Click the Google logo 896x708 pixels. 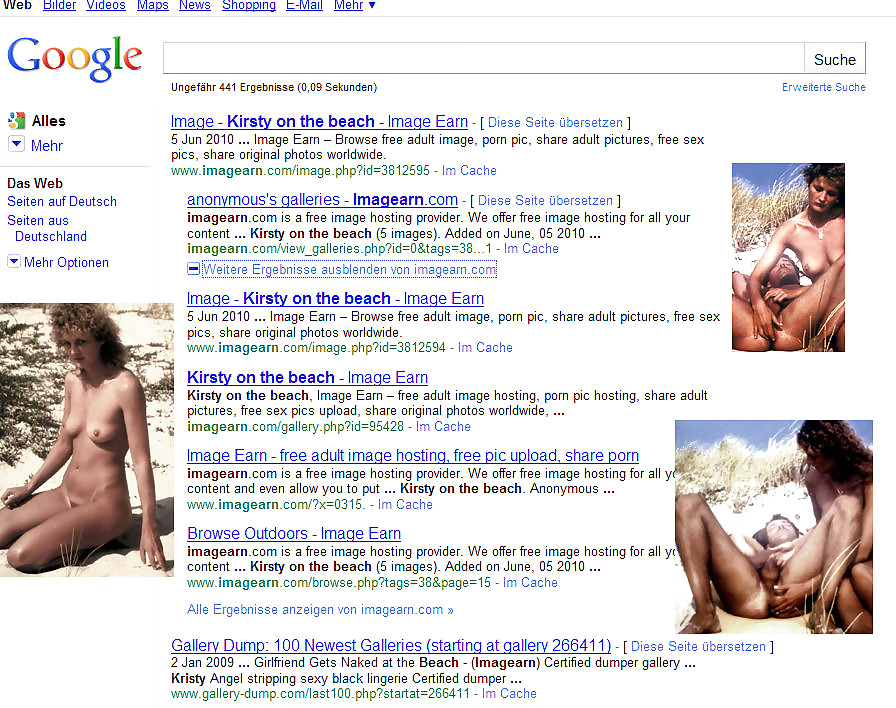tap(74, 58)
